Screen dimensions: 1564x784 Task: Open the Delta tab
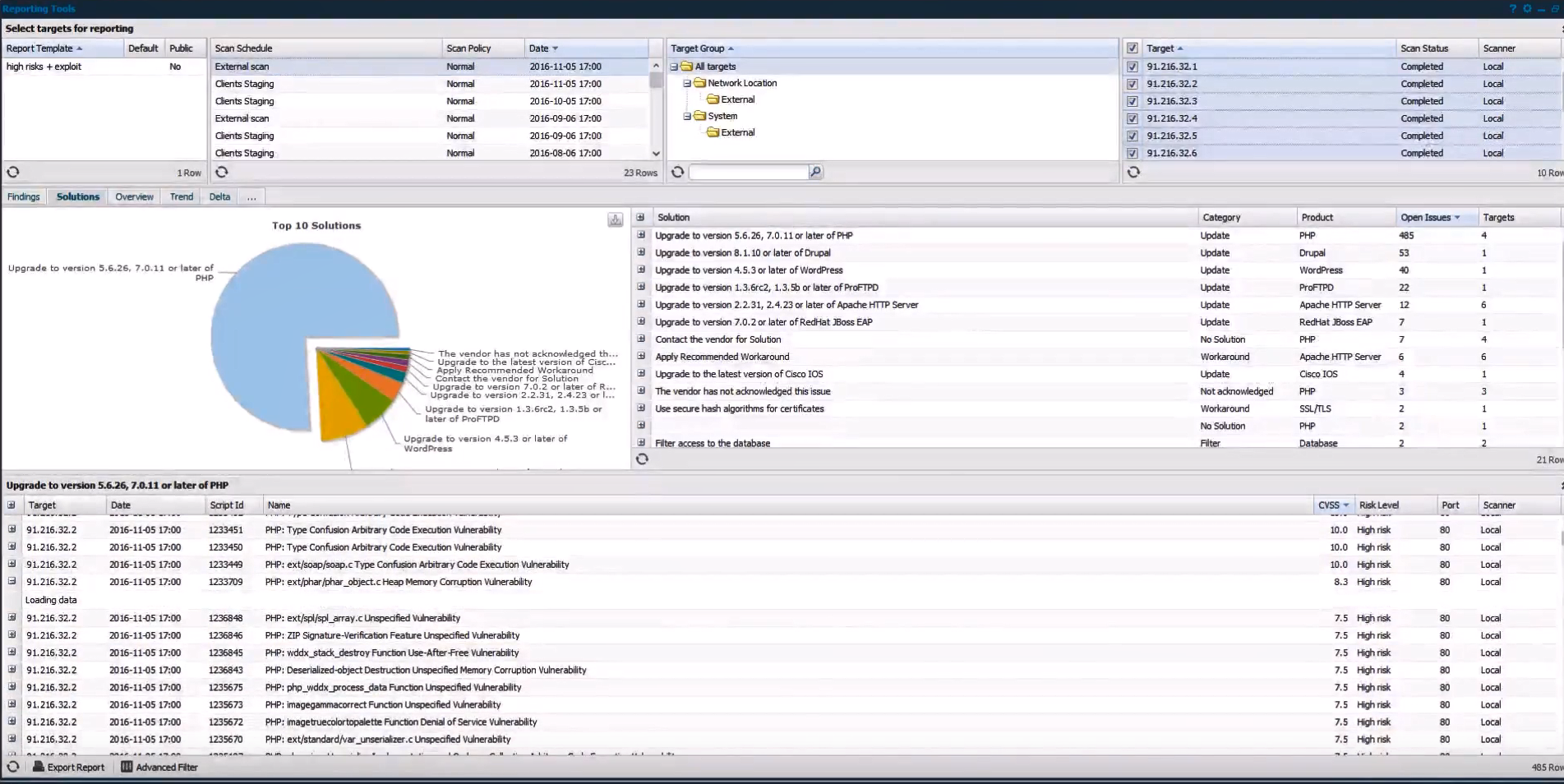tap(219, 196)
